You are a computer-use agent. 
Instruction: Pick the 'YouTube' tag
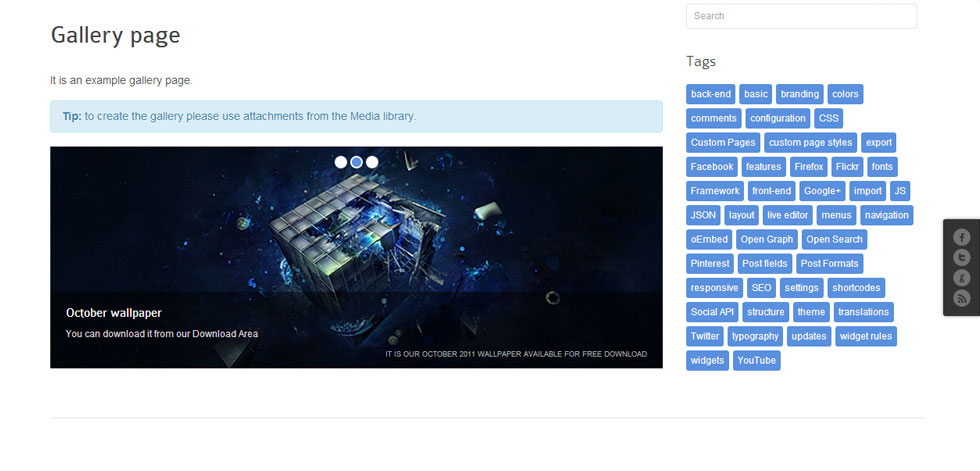point(756,360)
